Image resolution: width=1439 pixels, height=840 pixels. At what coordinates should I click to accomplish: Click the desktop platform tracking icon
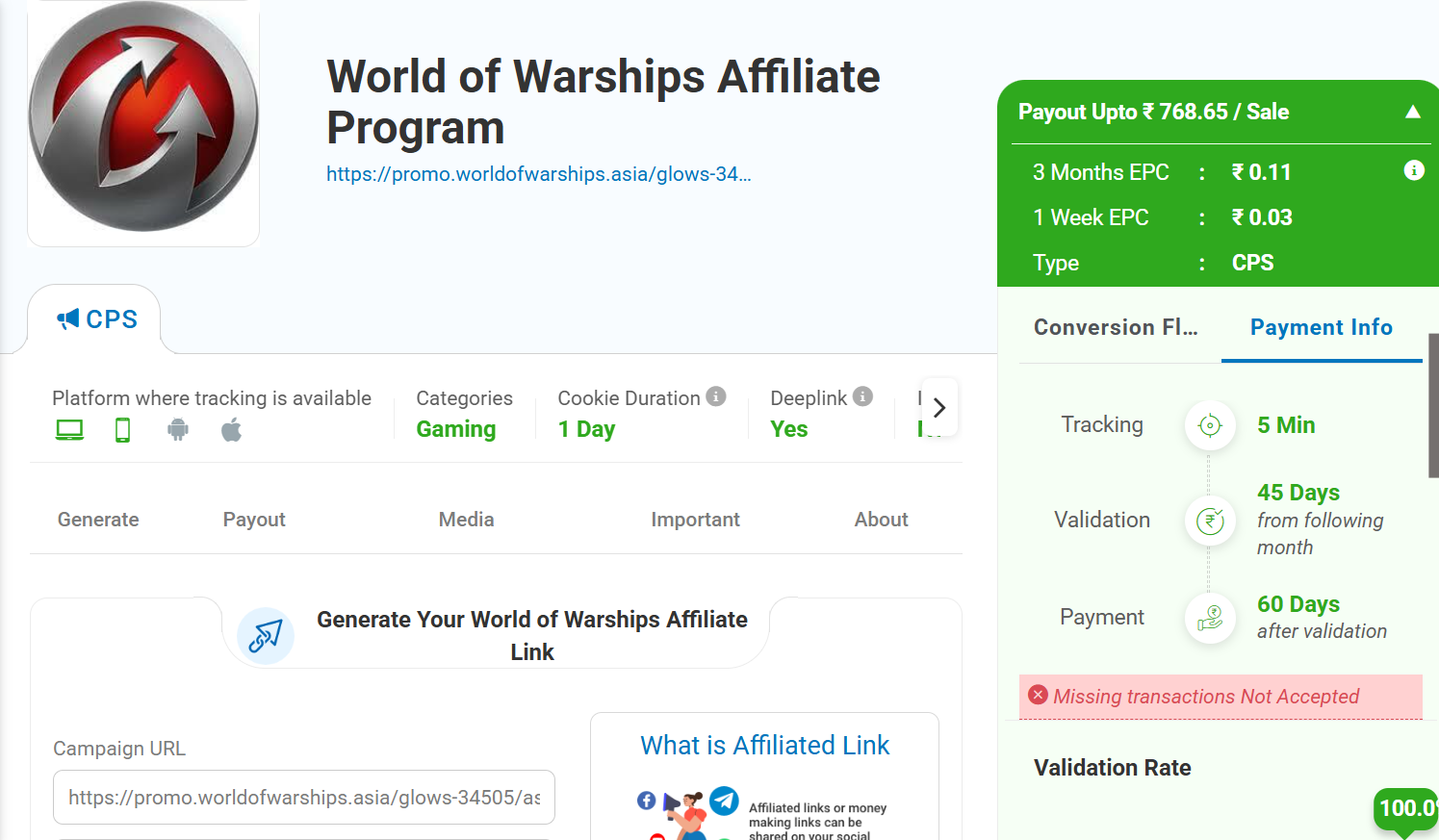[69, 430]
